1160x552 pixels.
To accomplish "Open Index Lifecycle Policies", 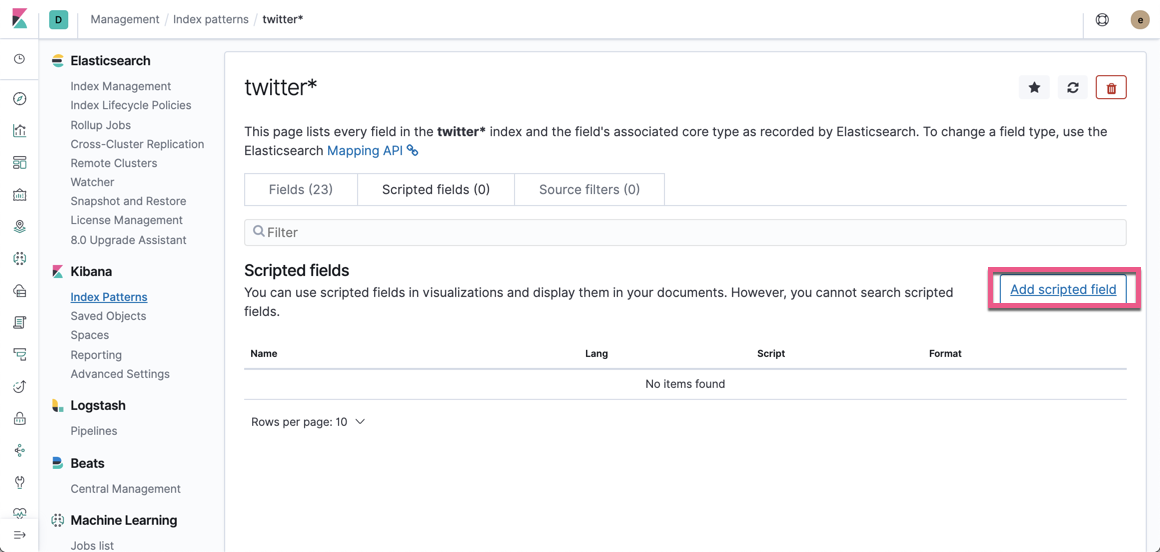I will pyautogui.click(x=131, y=105).
